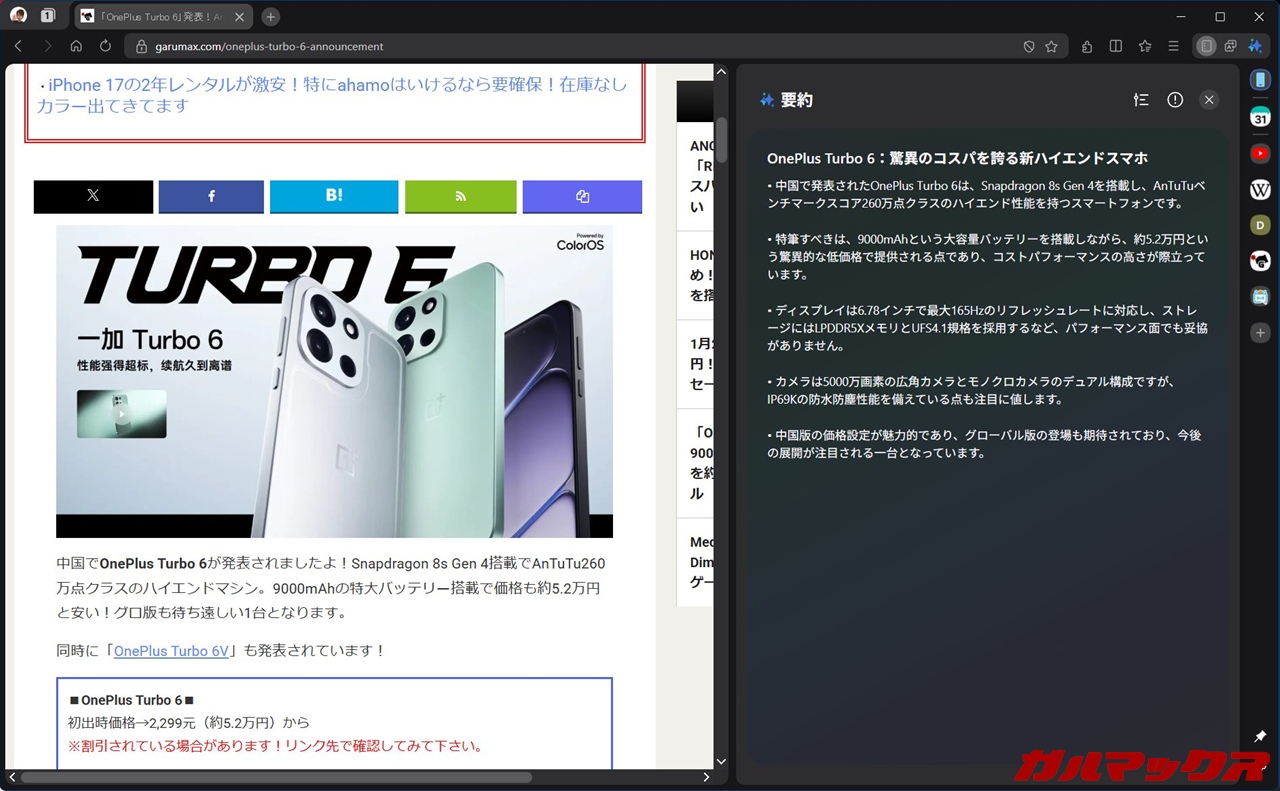Pin the side panel with the pin icon
The image size is (1280, 791).
point(1260,737)
